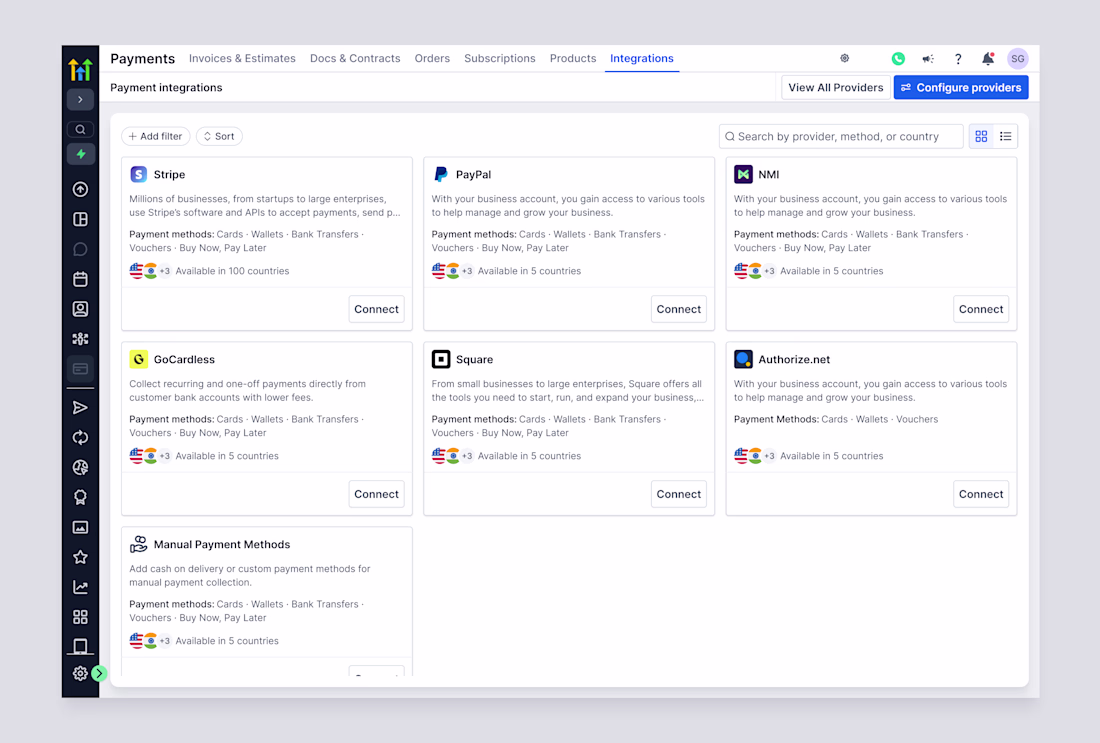Click the green phone call icon
The image size is (1100, 743).
[898, 59]
